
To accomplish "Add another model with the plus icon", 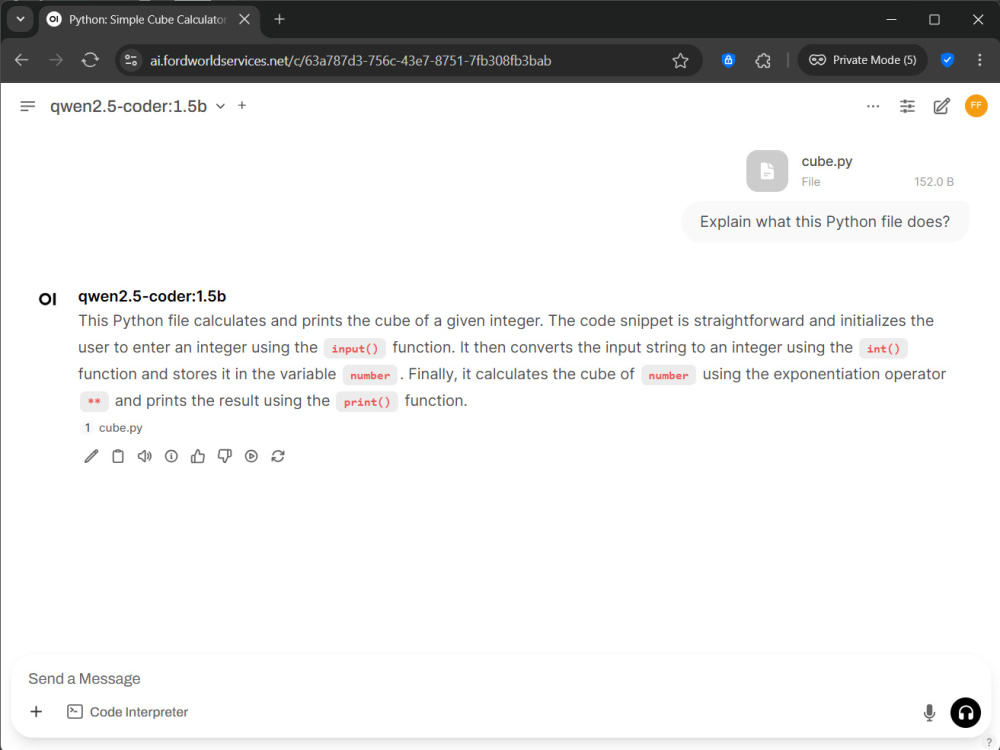I will 242,105.
